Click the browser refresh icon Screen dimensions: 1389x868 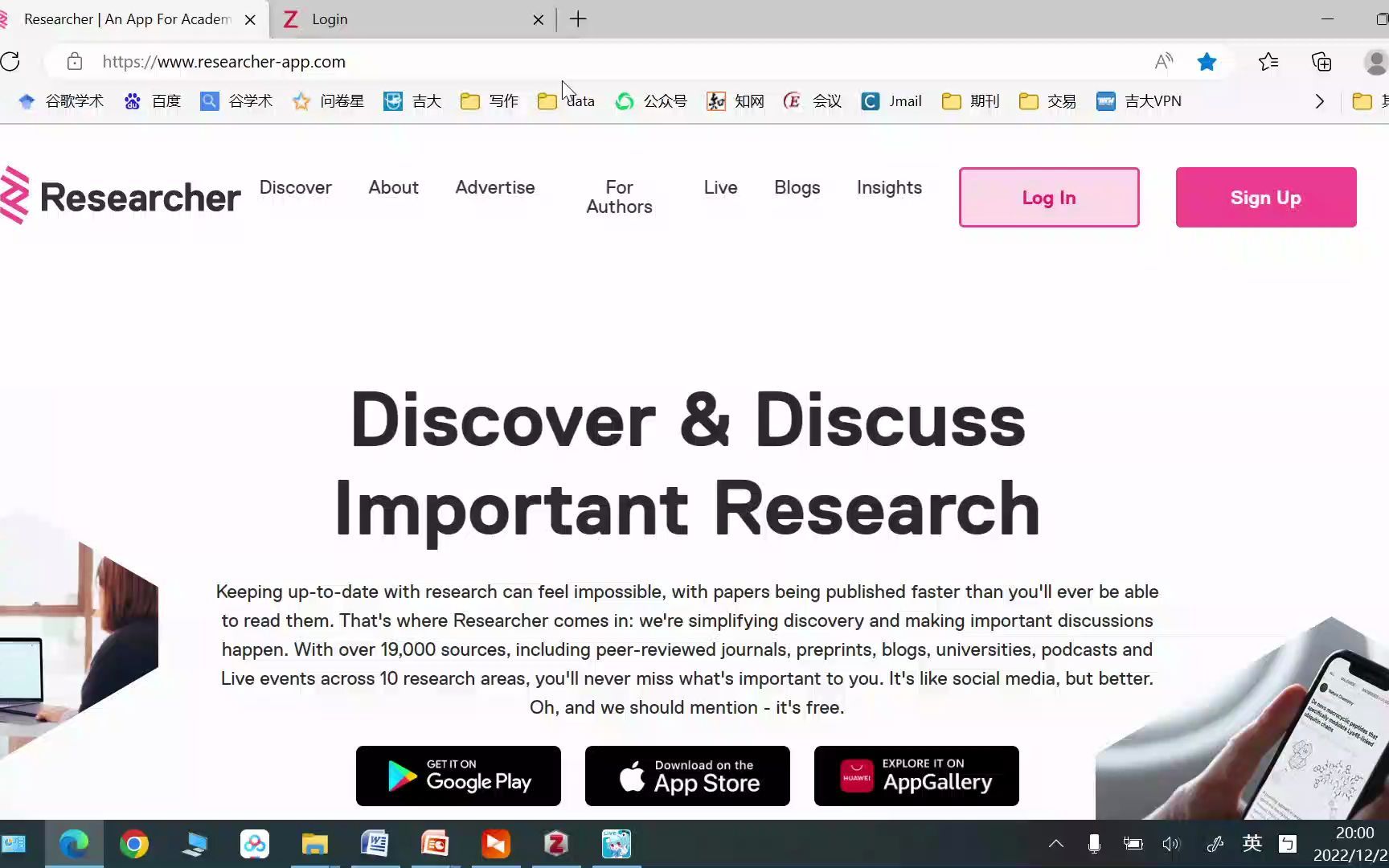[10, 62]
